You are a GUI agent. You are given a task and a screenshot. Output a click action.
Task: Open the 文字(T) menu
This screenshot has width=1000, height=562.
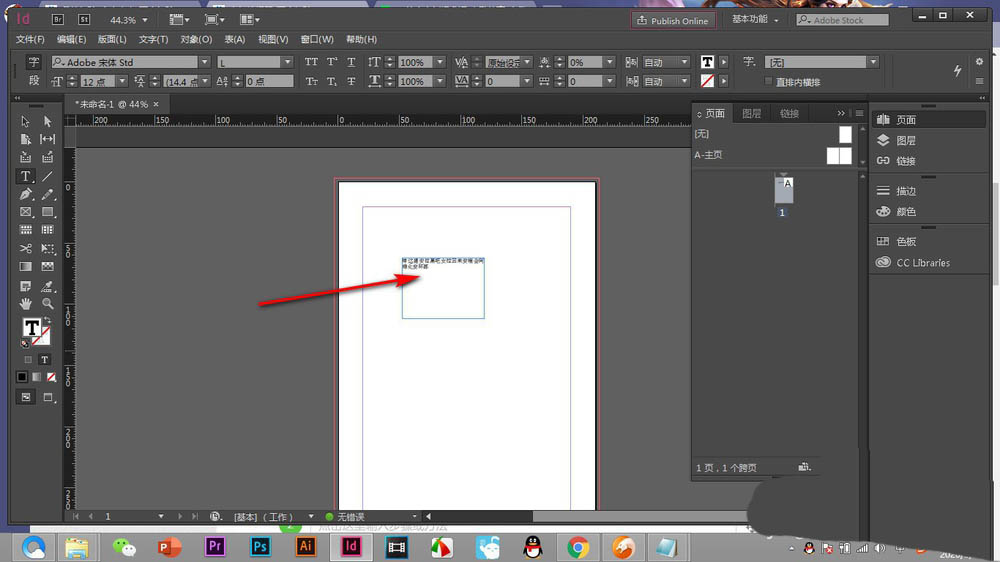[153, 39]
